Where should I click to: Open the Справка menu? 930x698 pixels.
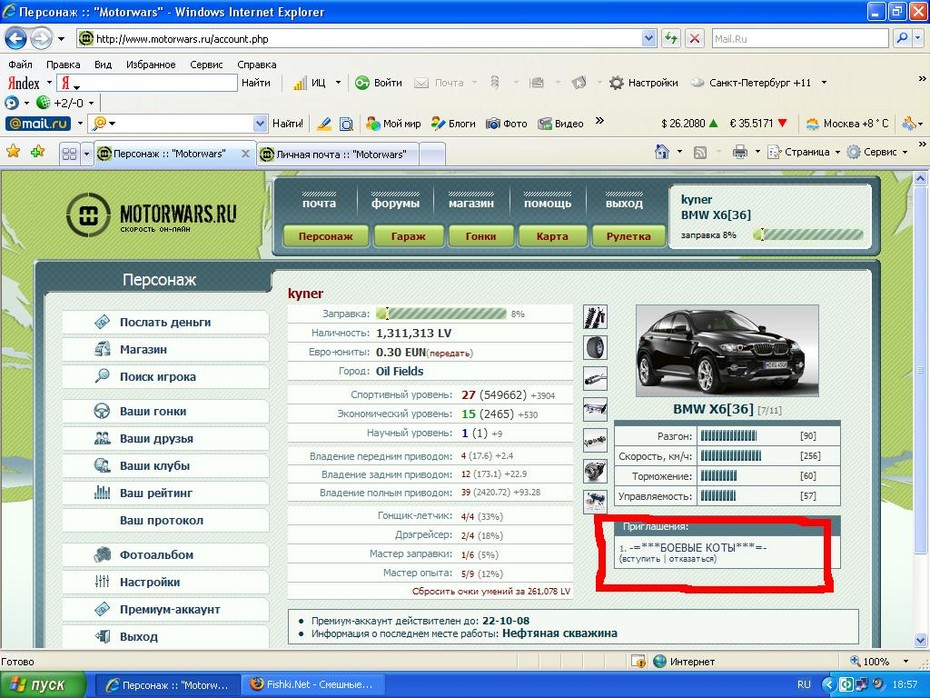pyautogui.click(x=257, y=65)
